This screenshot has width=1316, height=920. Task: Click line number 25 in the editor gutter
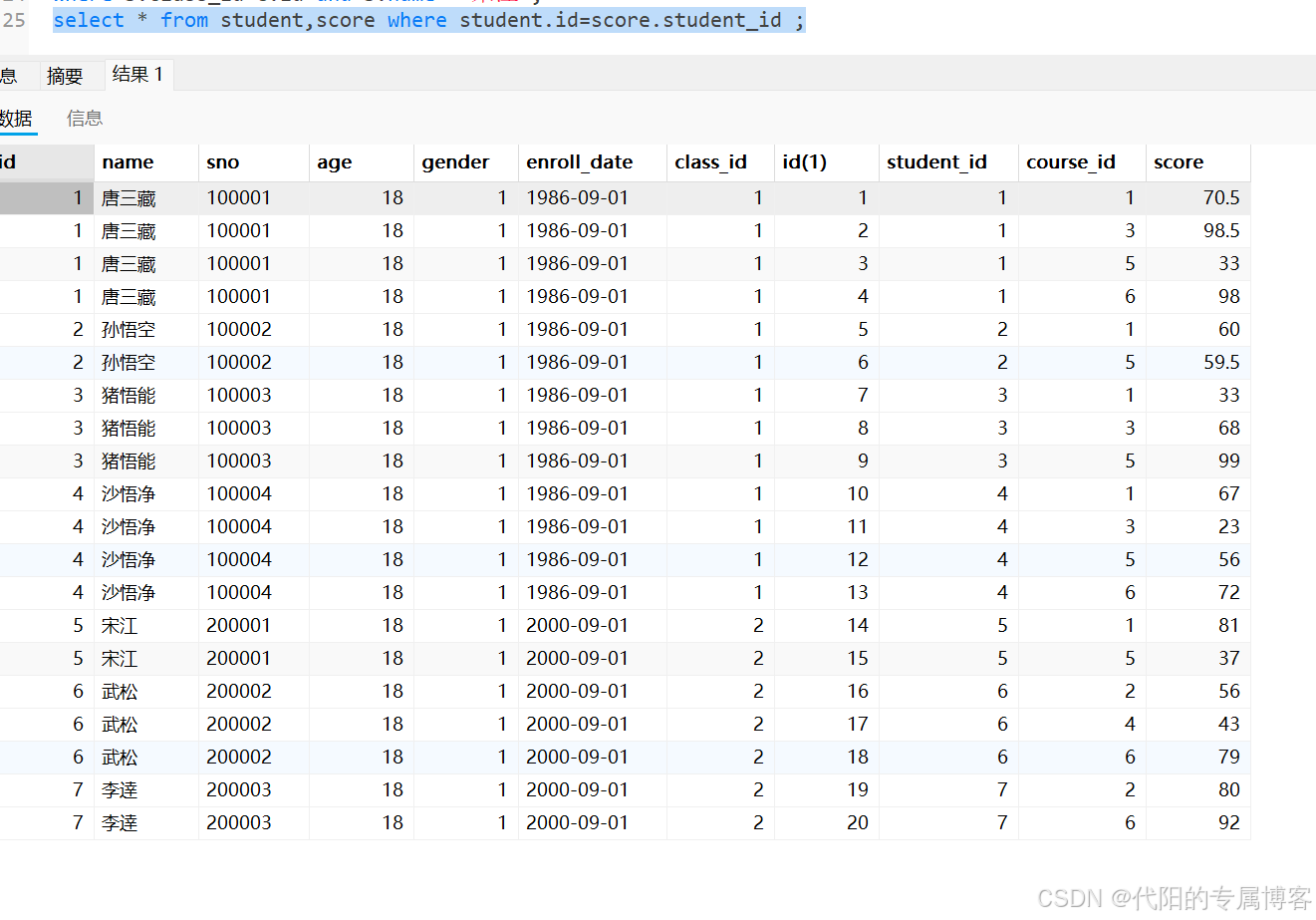click(x=14, y=20)
